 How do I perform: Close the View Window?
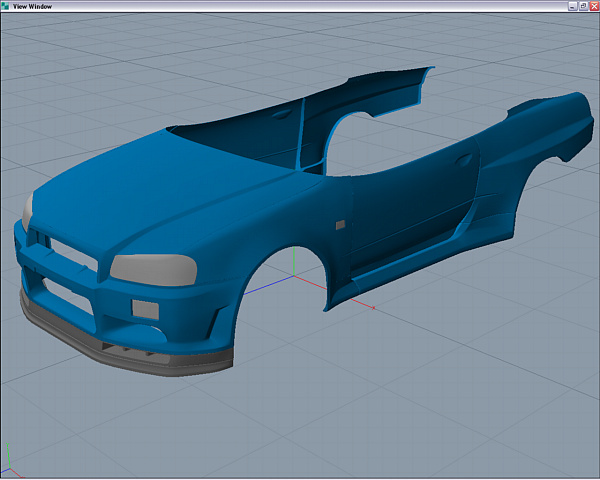593,6
